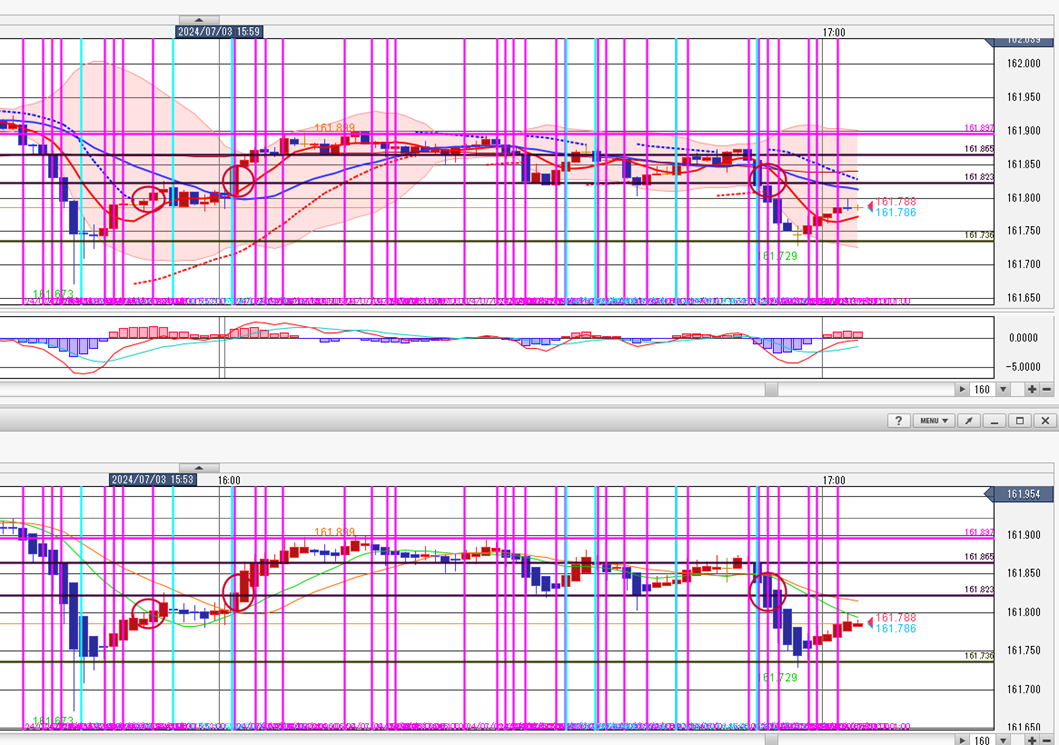Click the 2024/07/03 15:59 time label

[x=219, y=32]
